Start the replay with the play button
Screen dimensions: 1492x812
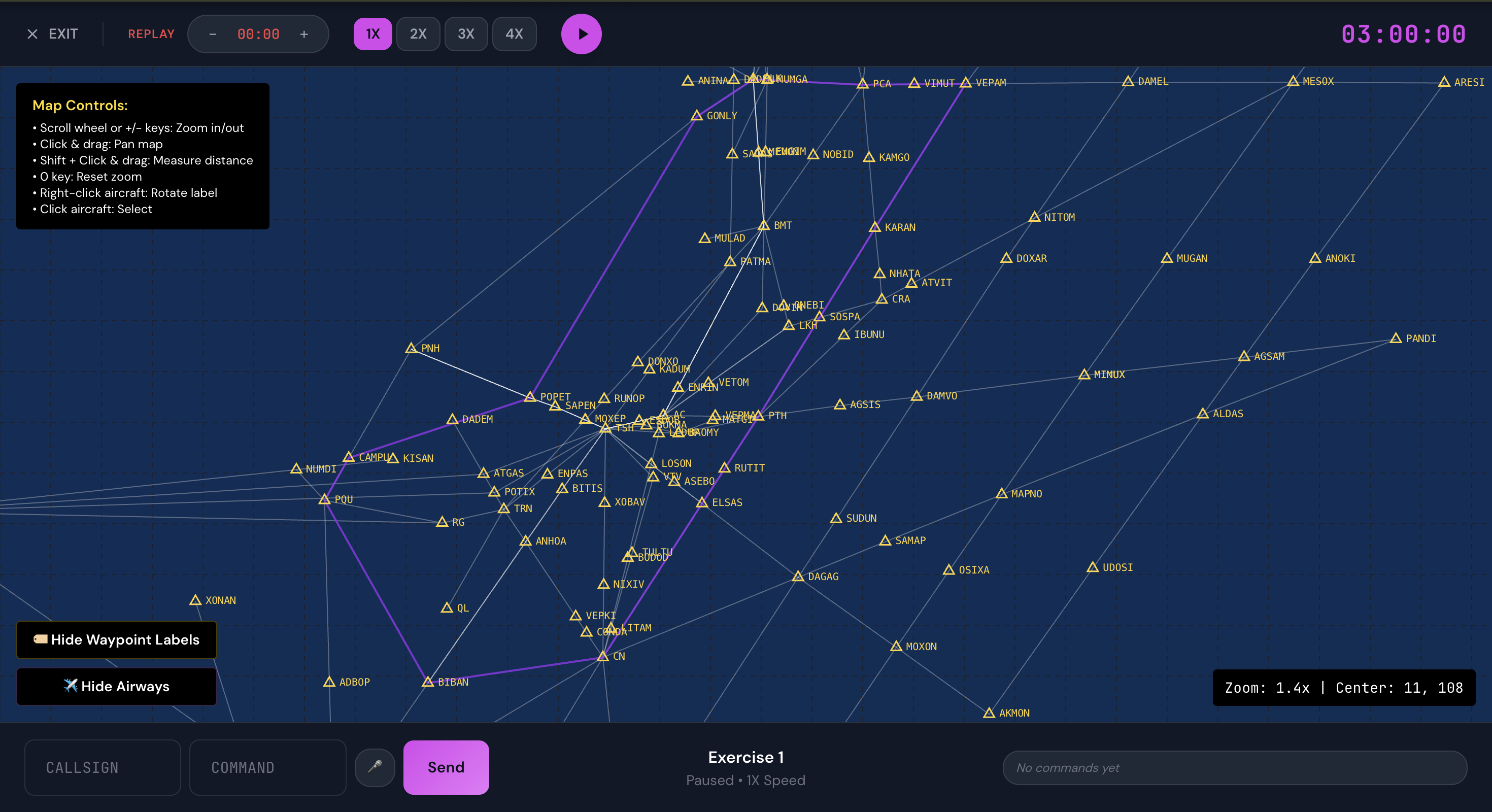pos(582,34)
